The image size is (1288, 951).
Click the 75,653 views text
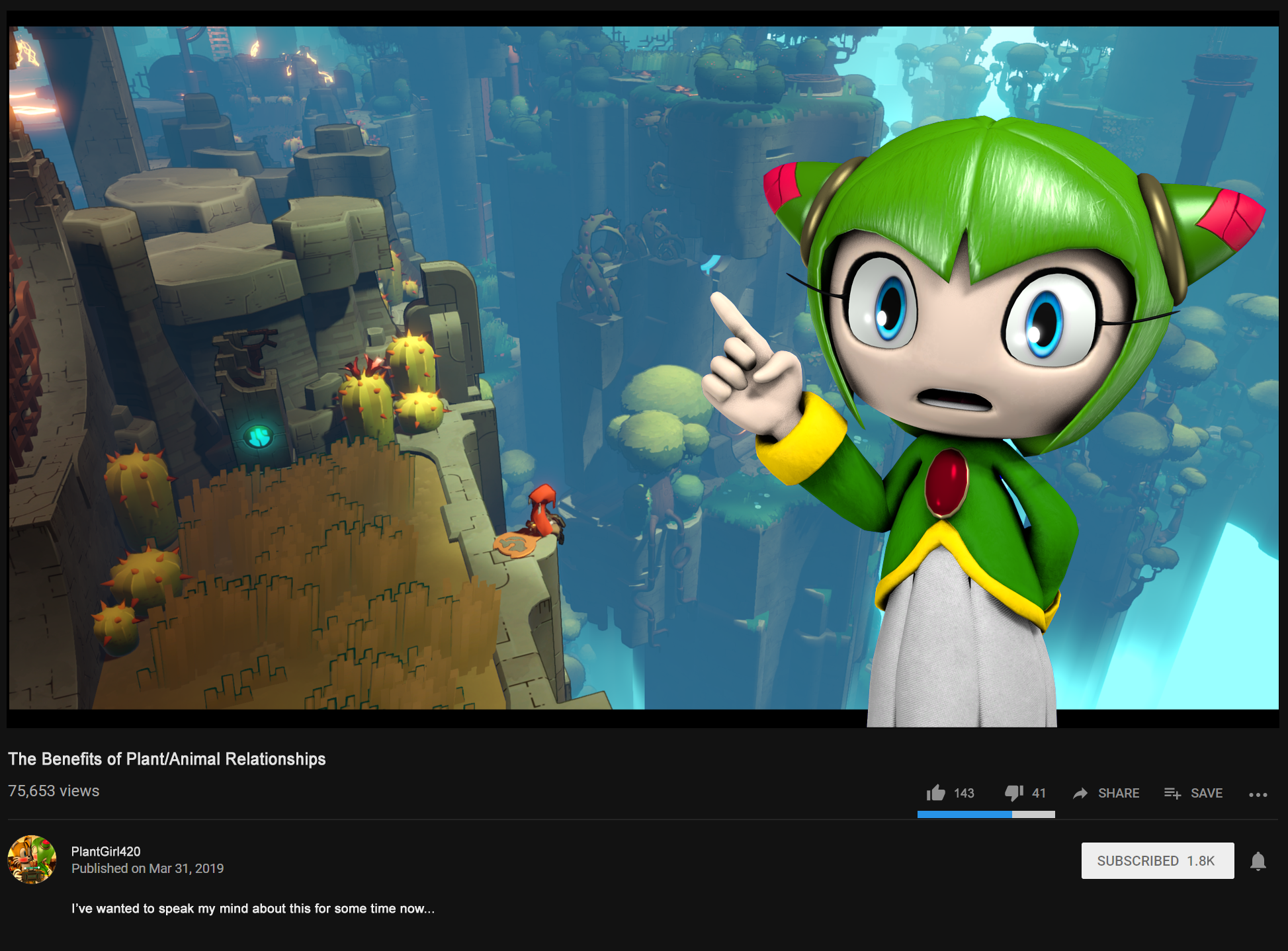[54, 791]
